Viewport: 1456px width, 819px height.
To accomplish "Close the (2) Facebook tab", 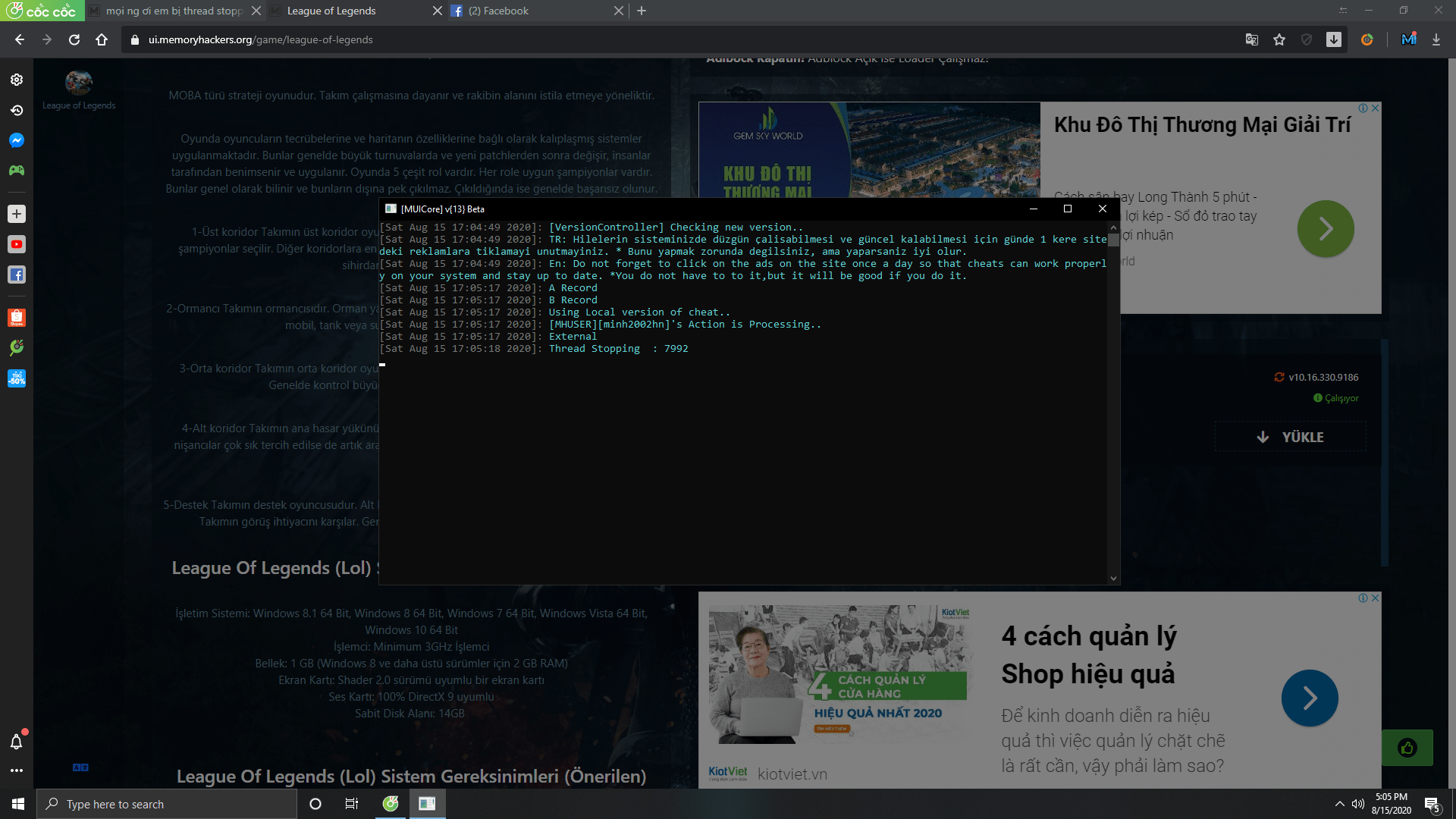I will [x=619, y=11].
